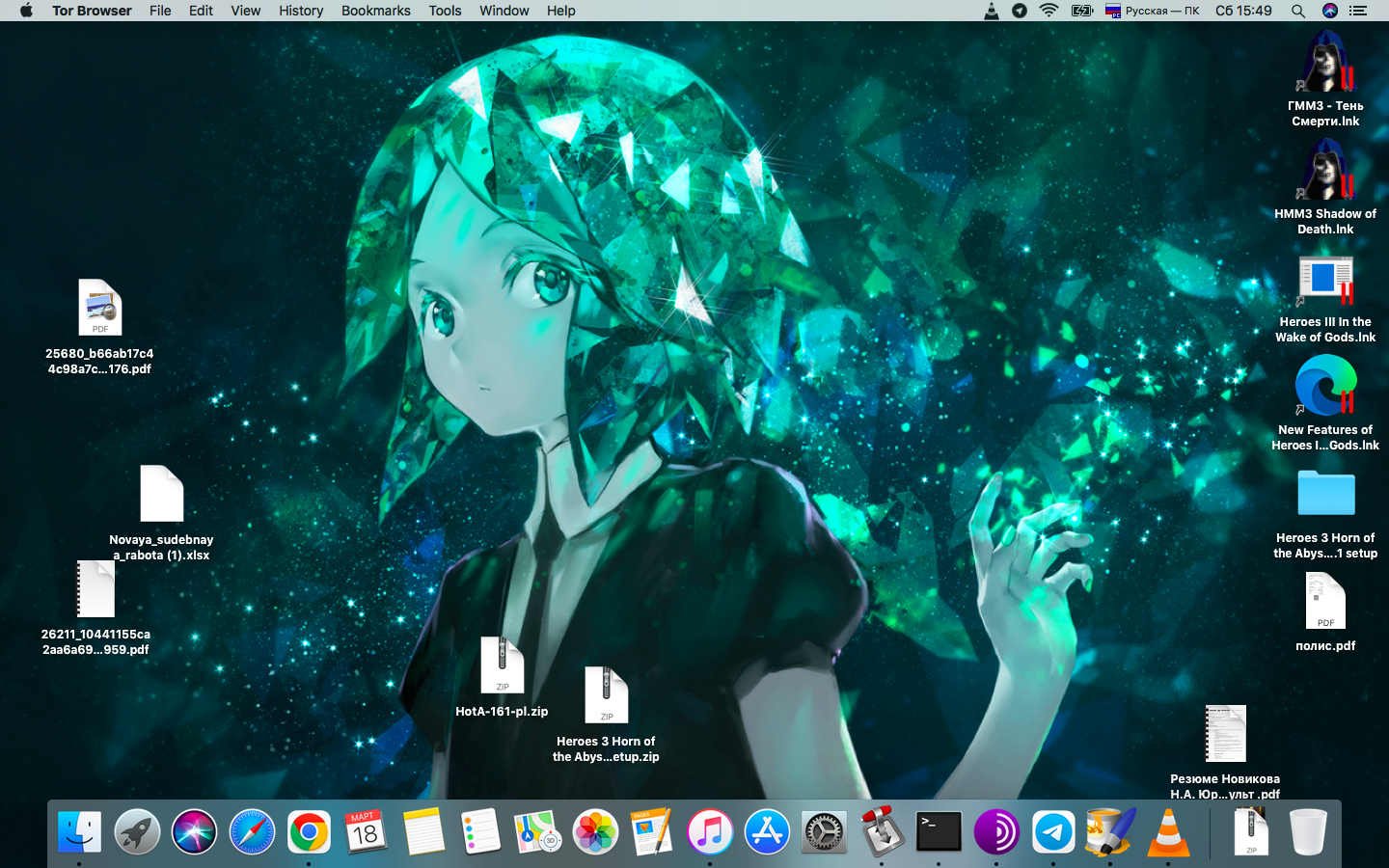This screenshot has height=868, width=1389.
Task: Open System Preferences from the Dock
Action: point(824,831)
